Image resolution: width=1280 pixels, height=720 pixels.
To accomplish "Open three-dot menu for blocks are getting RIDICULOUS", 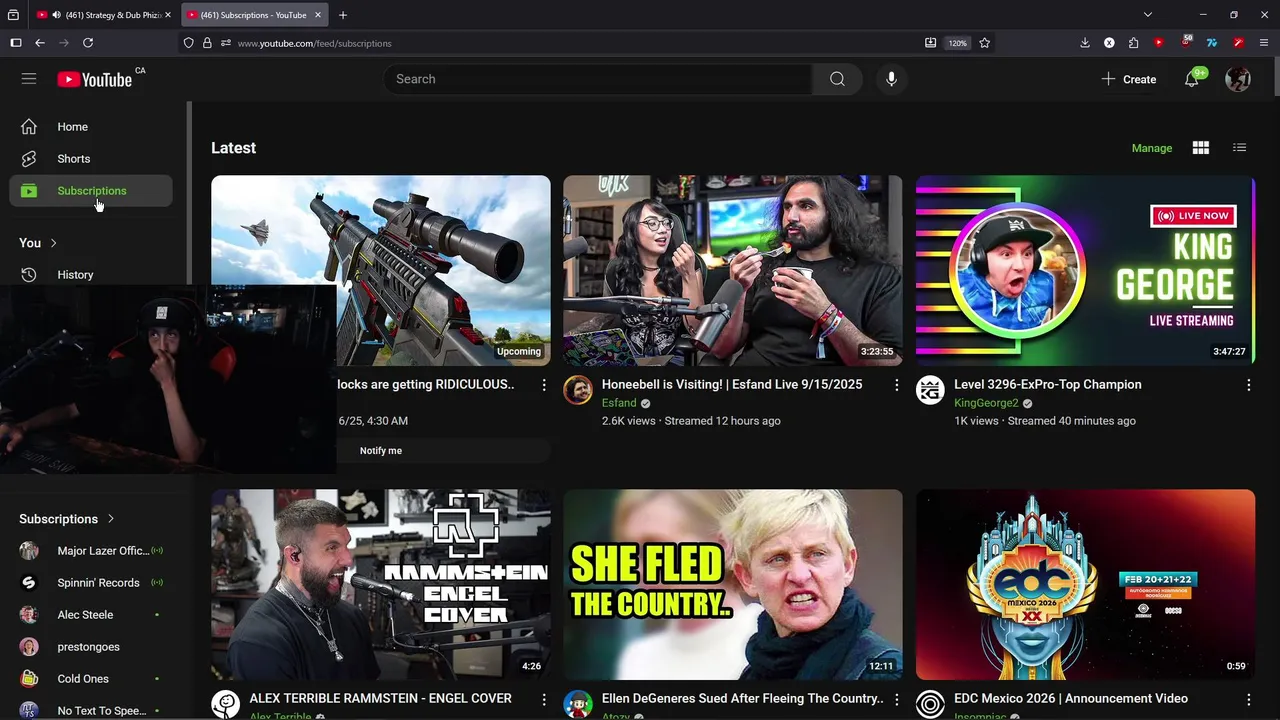I will (x=544, y=385).
